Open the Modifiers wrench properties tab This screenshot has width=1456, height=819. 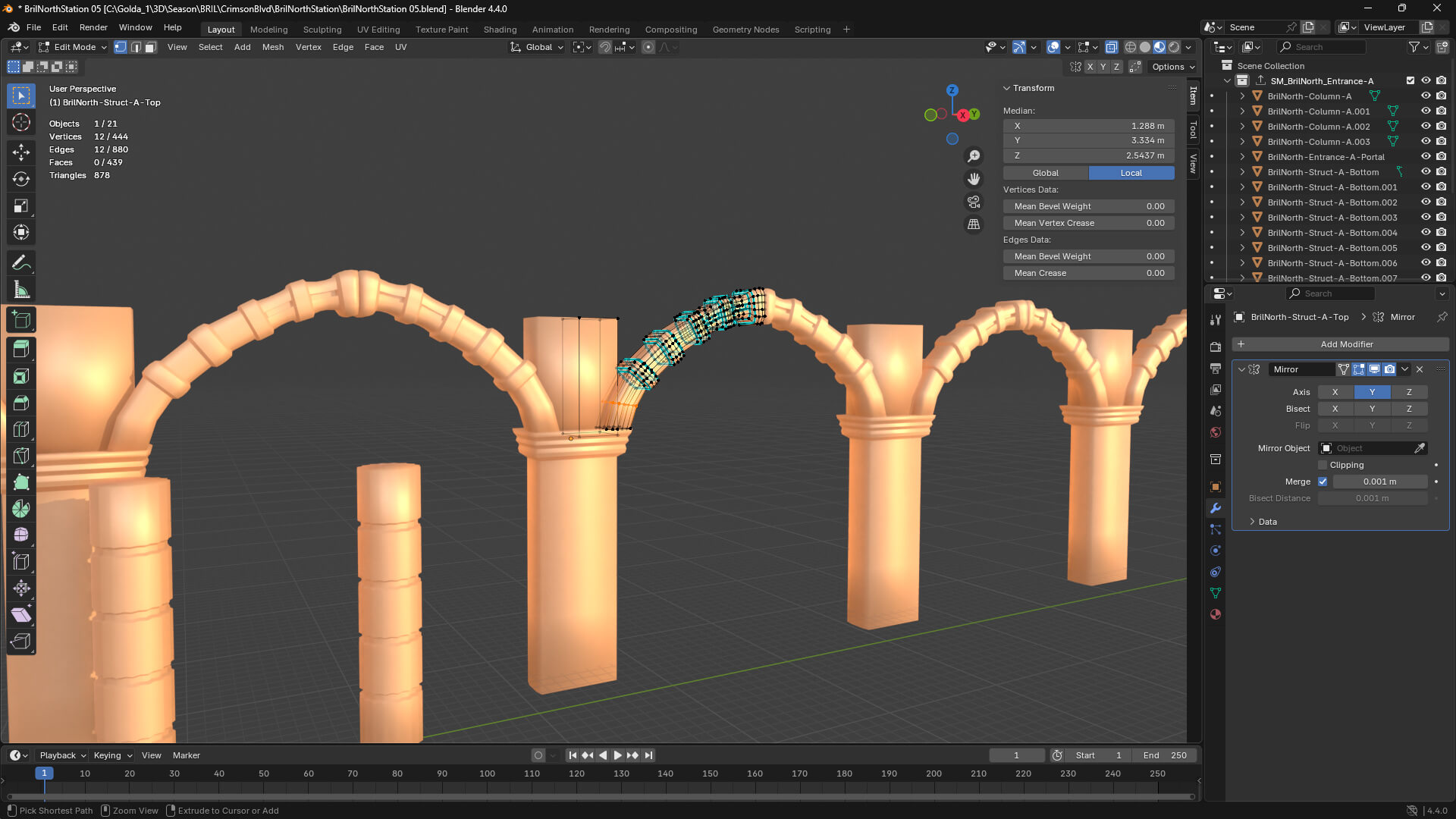click(x=1216, y=508)
